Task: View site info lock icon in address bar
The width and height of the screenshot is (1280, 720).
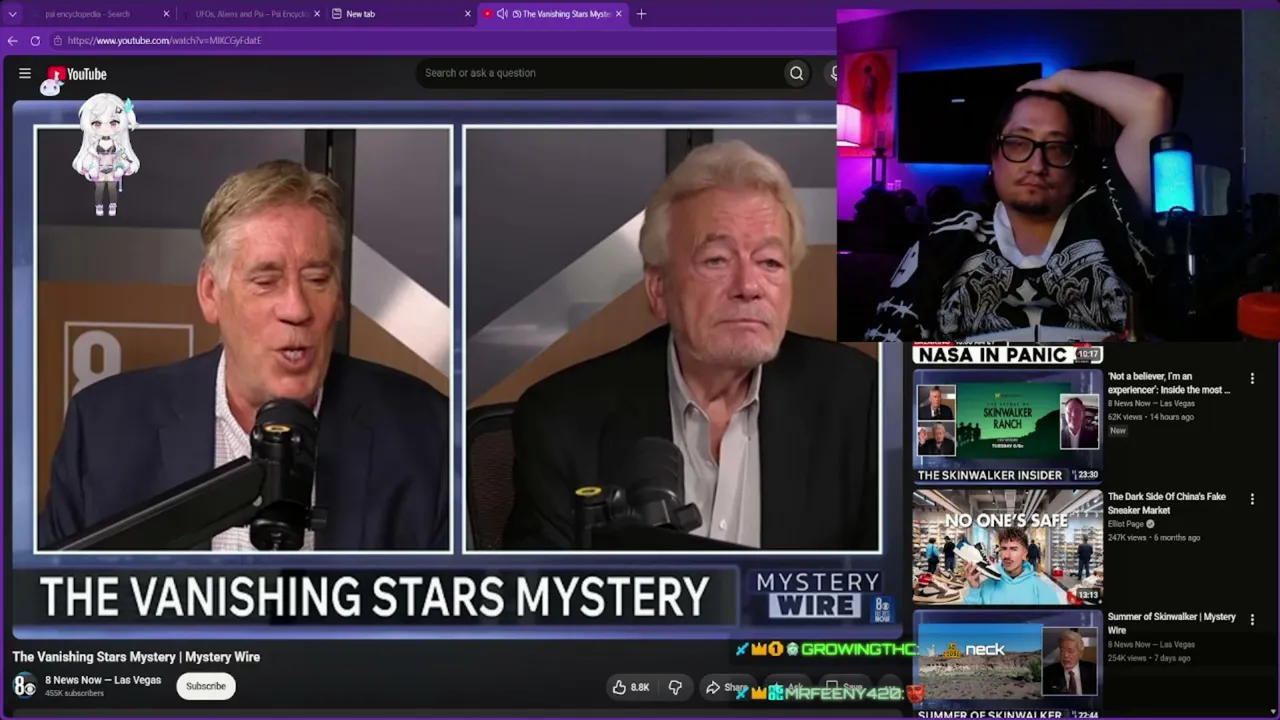Action: pyautogui.click(x=59, y=41)
